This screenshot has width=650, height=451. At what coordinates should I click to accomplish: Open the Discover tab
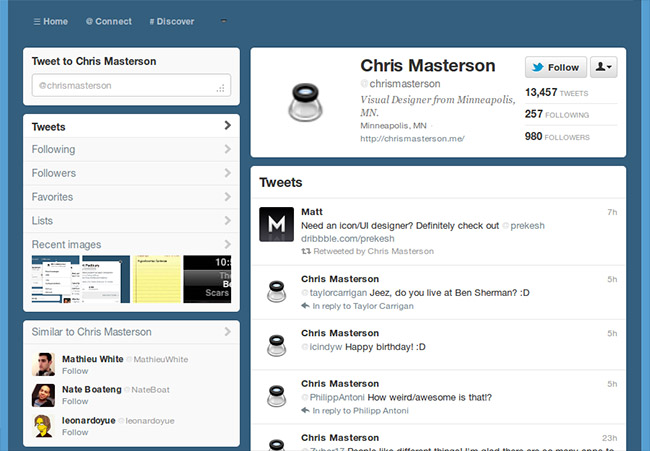pyautogui.click(x=172, y=21)
